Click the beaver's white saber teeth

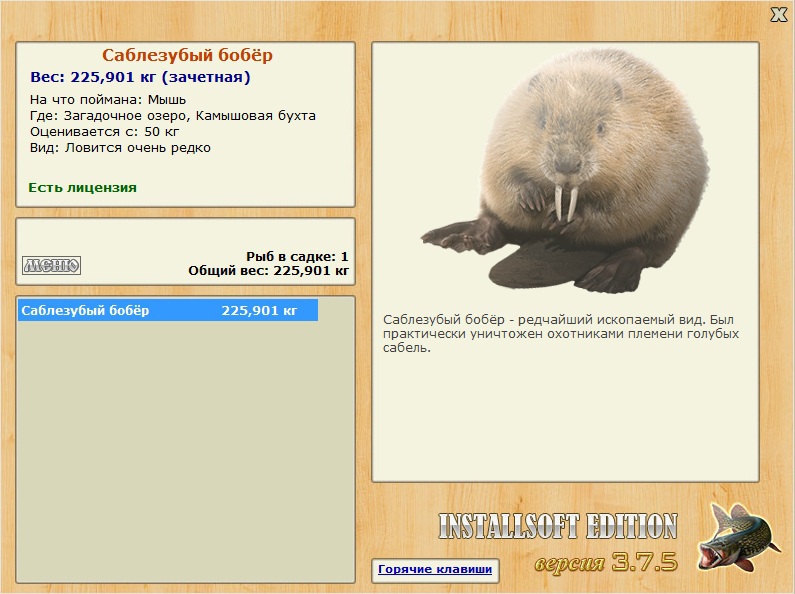pos(566,203)
